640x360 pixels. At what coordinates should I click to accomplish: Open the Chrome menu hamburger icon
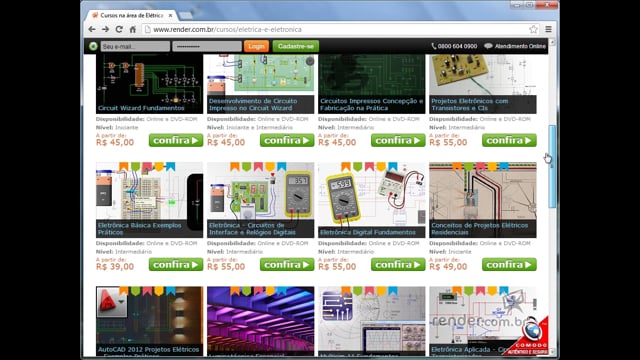tap(548, 29)
